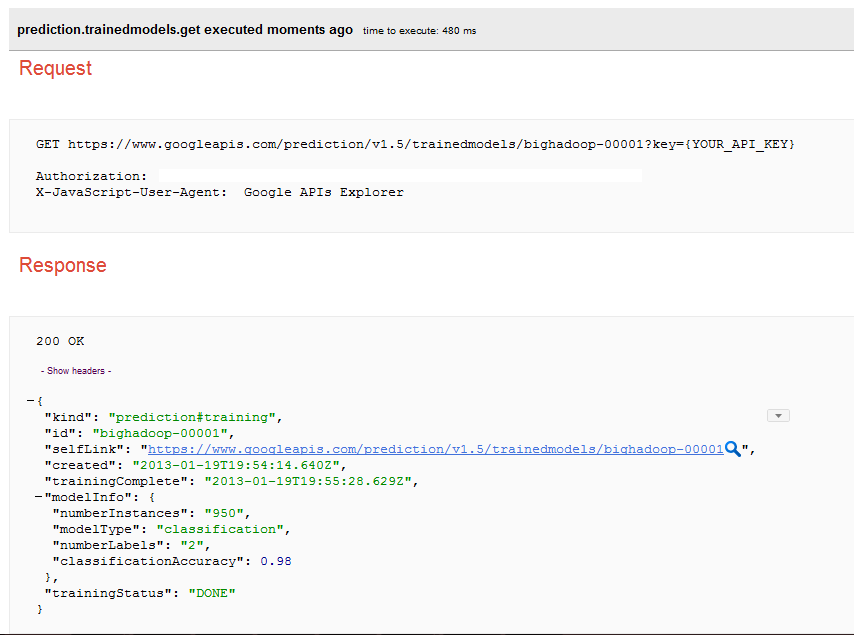Click the red Response section heading

coord(62,265)
